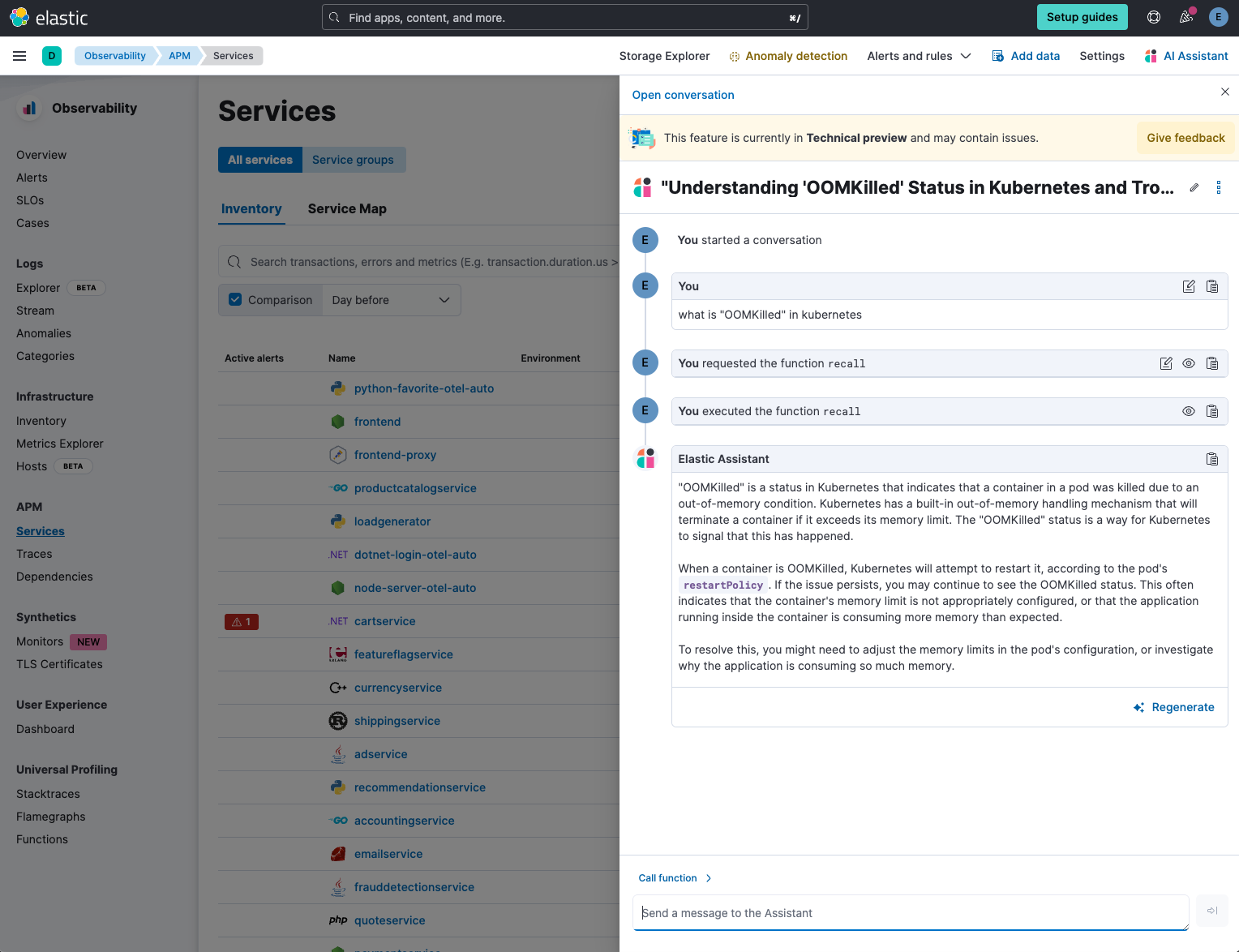Copy the executed recall function message
The height and width of the screenshot is (952, 1239).
pyautogui.click(x=1211, y=411)
